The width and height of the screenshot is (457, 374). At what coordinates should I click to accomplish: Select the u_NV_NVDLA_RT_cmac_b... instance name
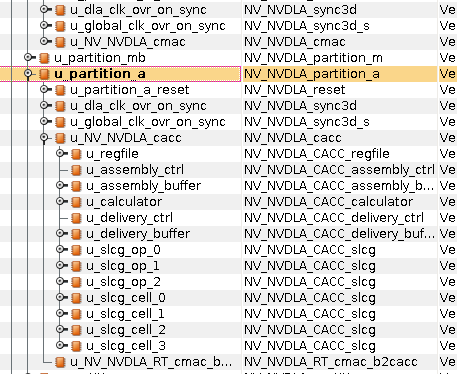pyautogui.click(x=151, y=362)
